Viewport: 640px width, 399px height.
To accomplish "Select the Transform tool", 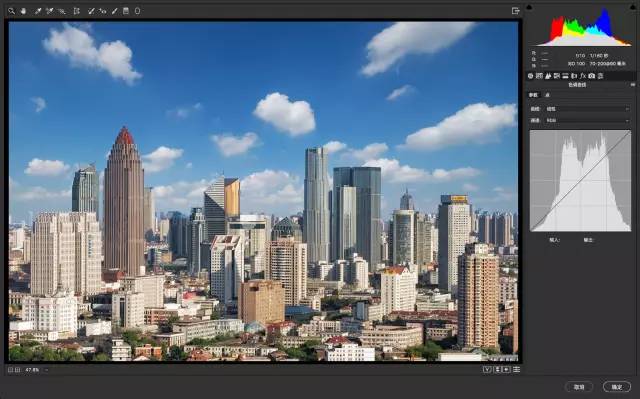I will tap(76, 11).
